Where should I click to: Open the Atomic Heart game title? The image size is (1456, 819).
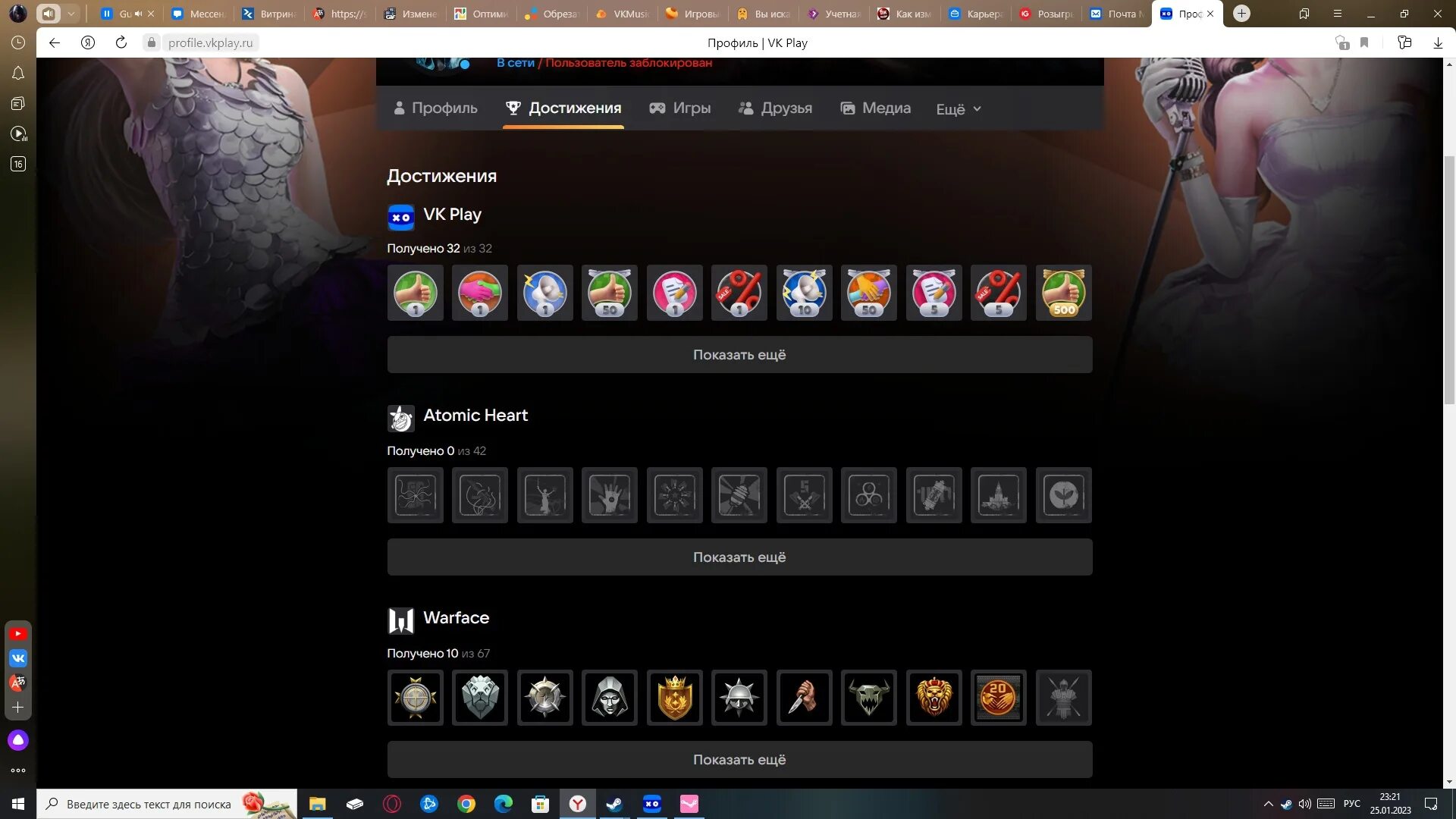pos(475,415)
